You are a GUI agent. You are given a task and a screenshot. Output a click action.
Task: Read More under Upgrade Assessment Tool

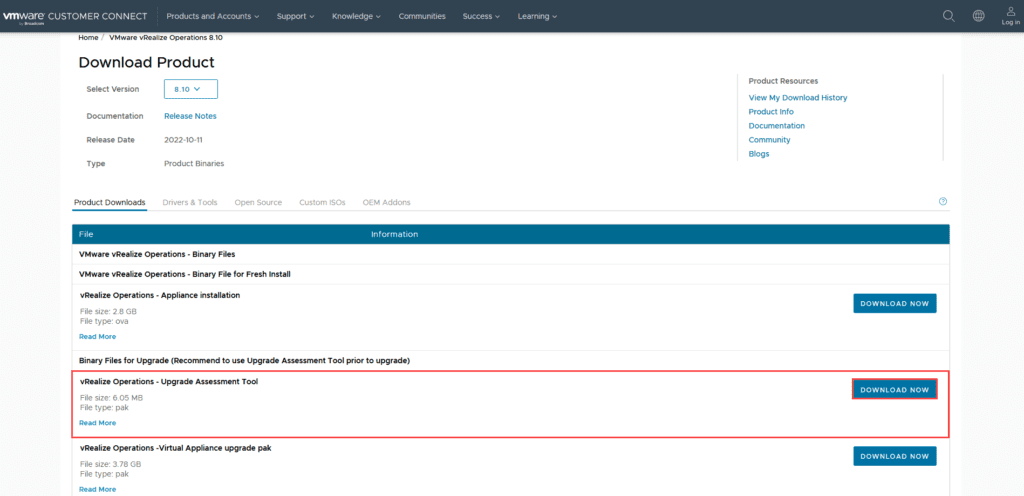97,423
